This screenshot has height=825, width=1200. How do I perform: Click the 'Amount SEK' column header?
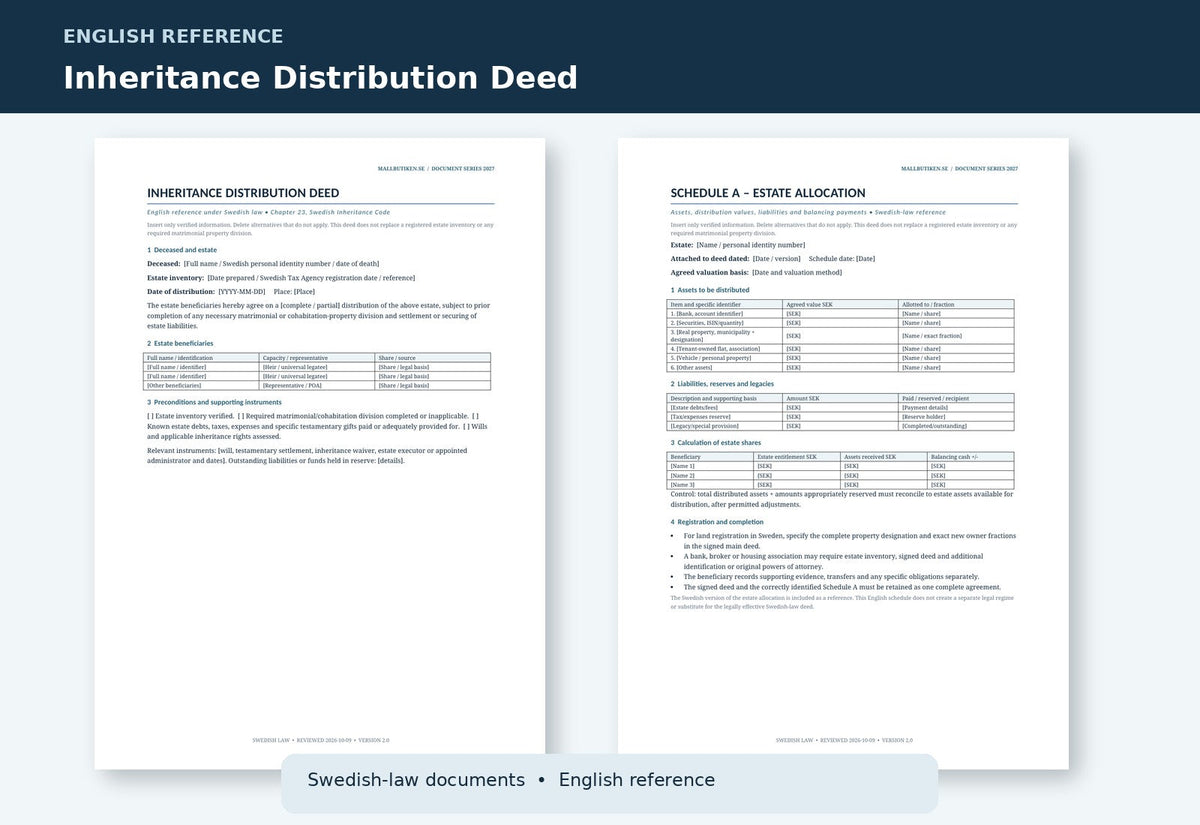[x=841, y=398]
